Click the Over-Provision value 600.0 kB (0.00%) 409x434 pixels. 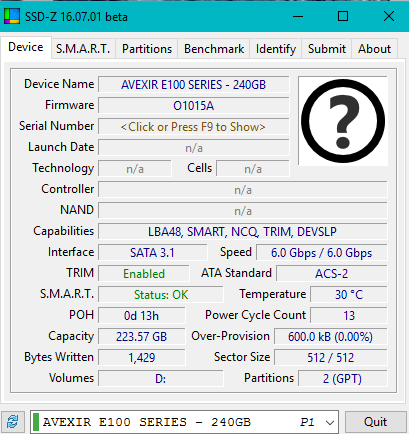[x=330, y=337]
